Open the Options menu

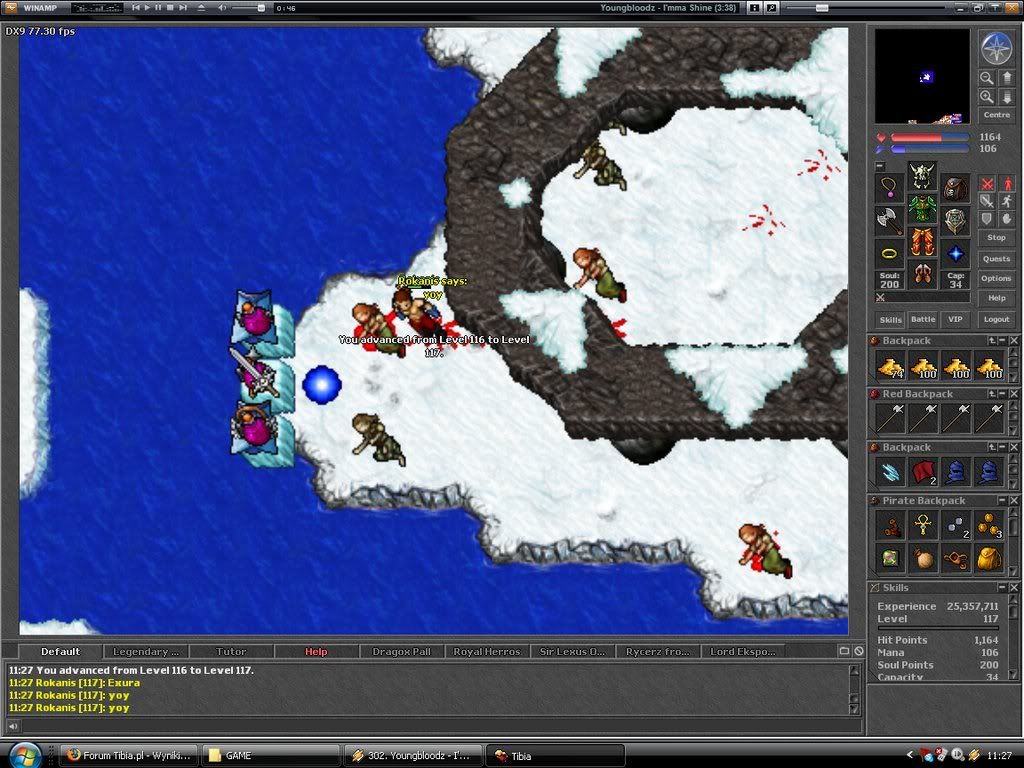pos(997,278)
